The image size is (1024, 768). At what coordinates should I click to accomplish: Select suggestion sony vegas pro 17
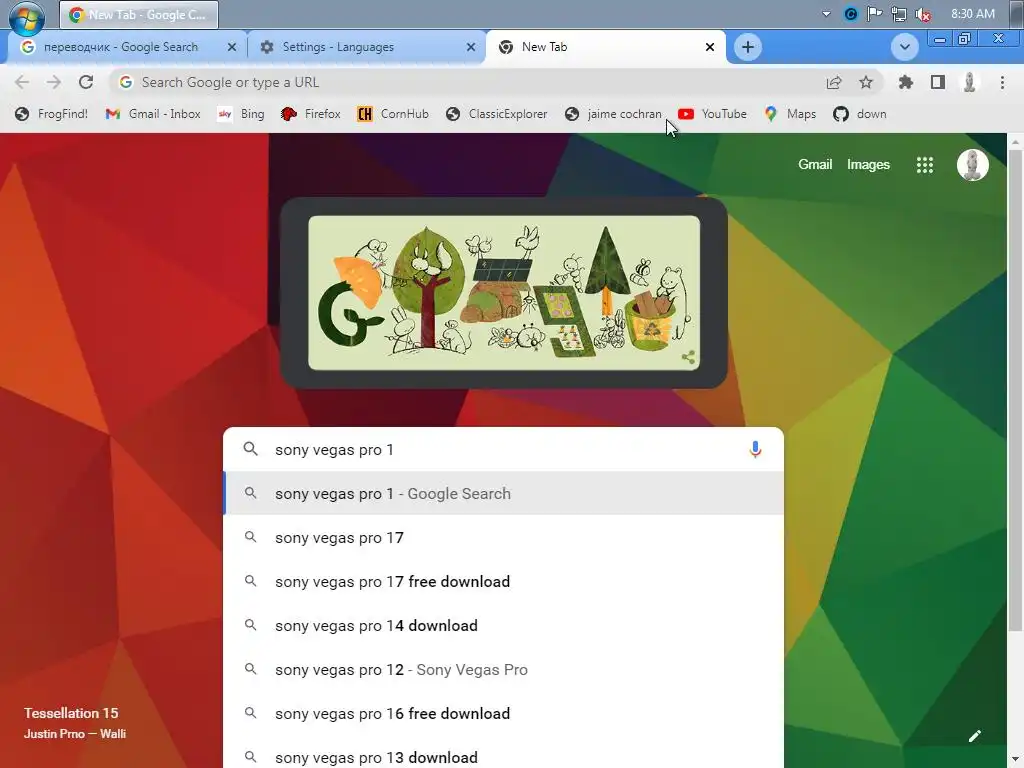[503, 537]
